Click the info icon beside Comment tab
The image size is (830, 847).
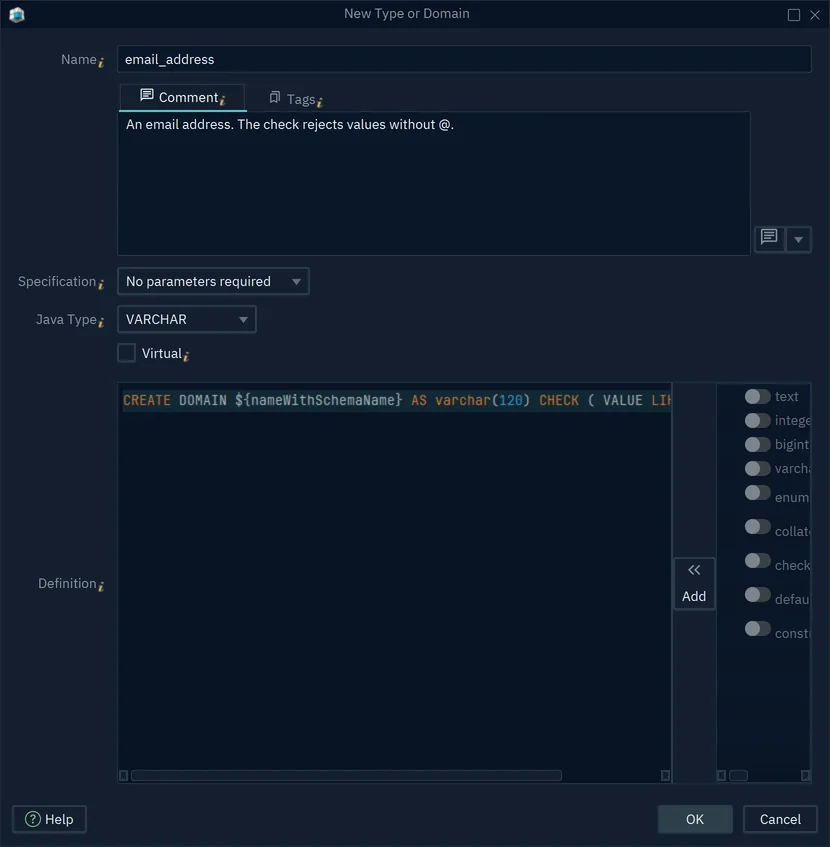(x=222, y=100)
